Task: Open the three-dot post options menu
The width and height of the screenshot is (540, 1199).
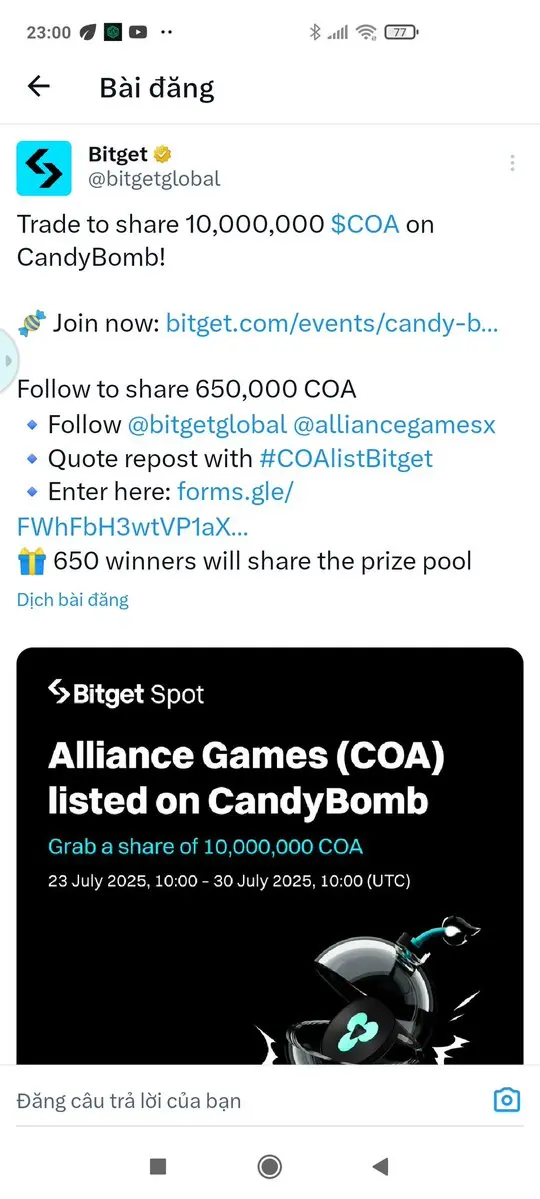Action: (x=512, y=163)
